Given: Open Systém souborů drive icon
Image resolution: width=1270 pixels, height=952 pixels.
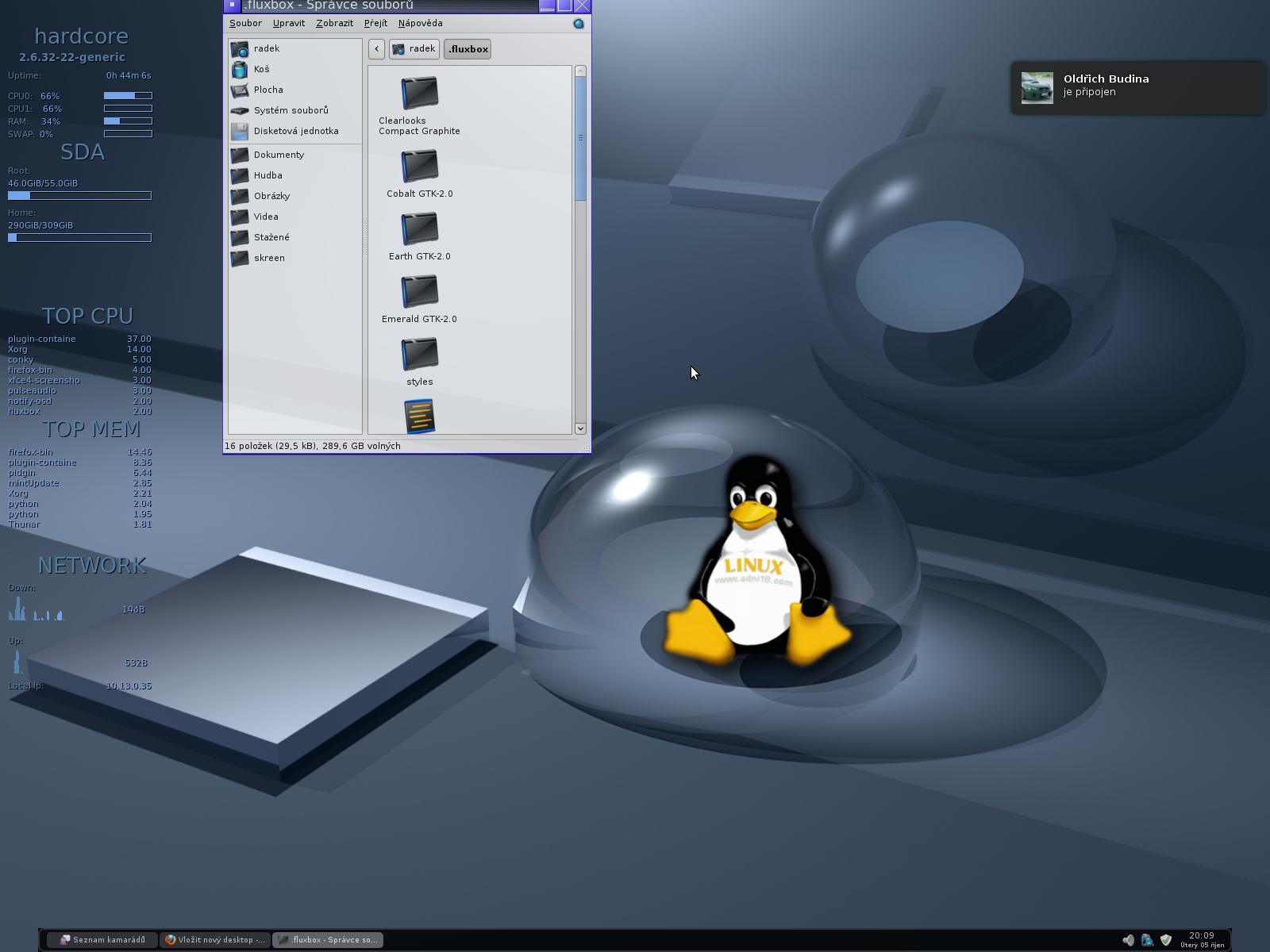Looking at the screenshot, I should [240, 110].
